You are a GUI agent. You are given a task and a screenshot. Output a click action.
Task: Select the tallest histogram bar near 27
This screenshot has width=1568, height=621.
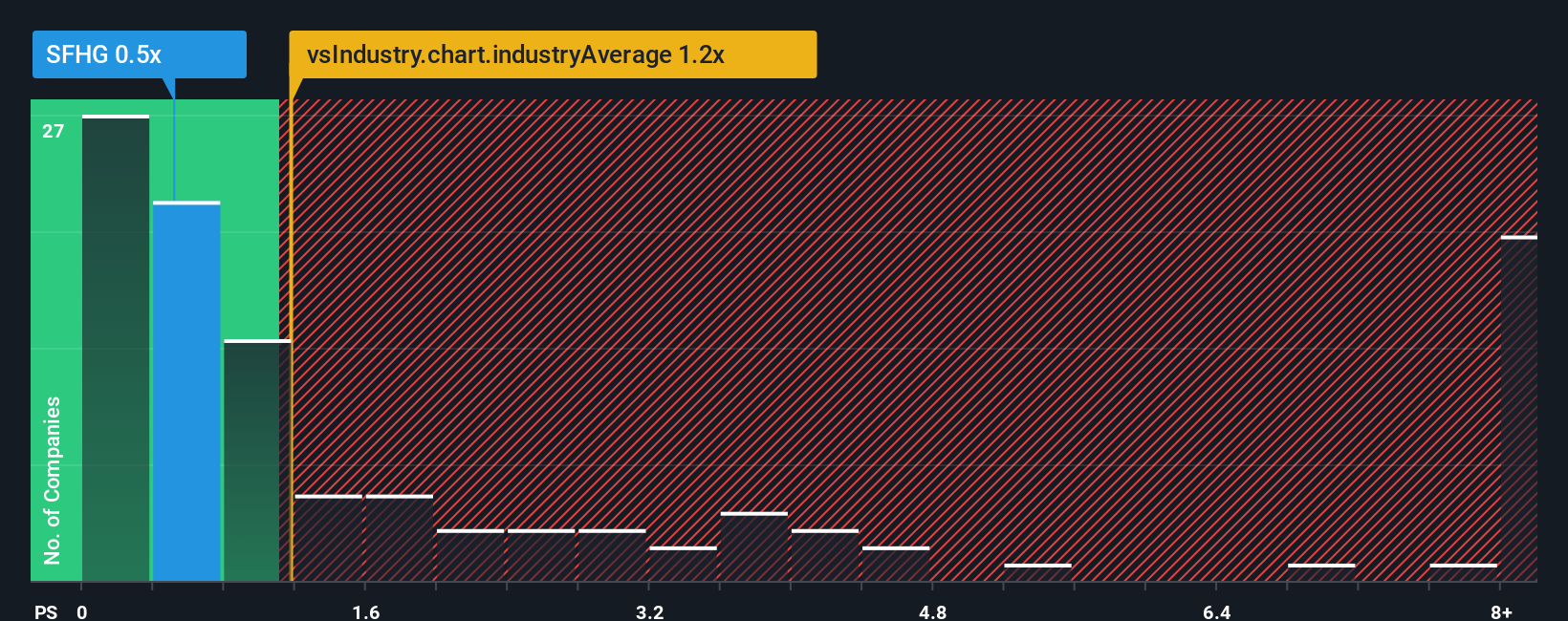coord(116,348)
